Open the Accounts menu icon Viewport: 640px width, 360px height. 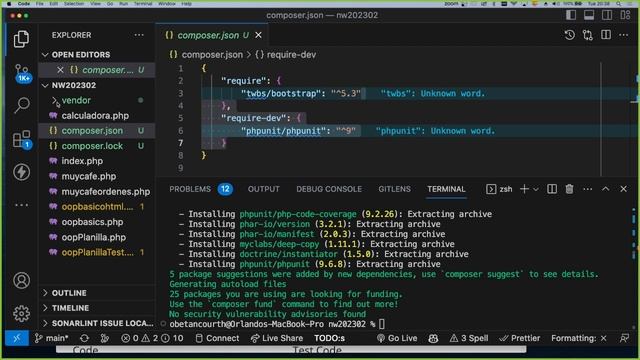pos(21,281)
